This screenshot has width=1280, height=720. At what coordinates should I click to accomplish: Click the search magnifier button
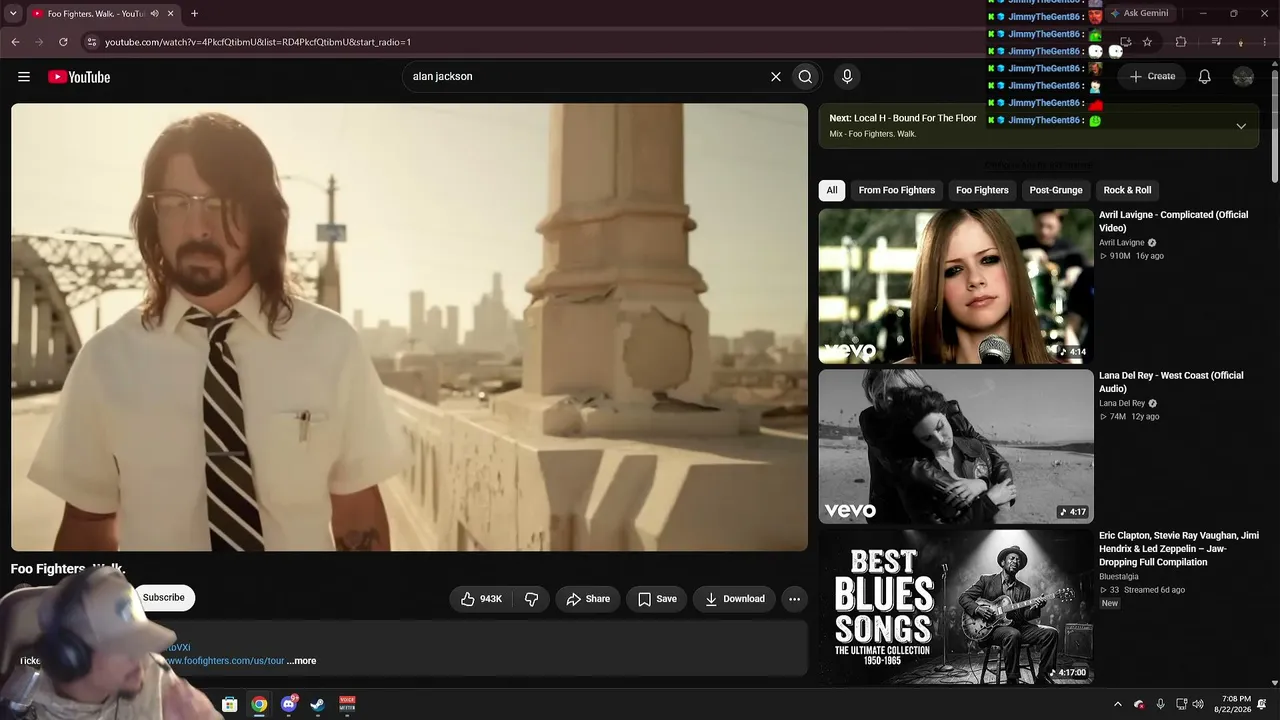805,77
